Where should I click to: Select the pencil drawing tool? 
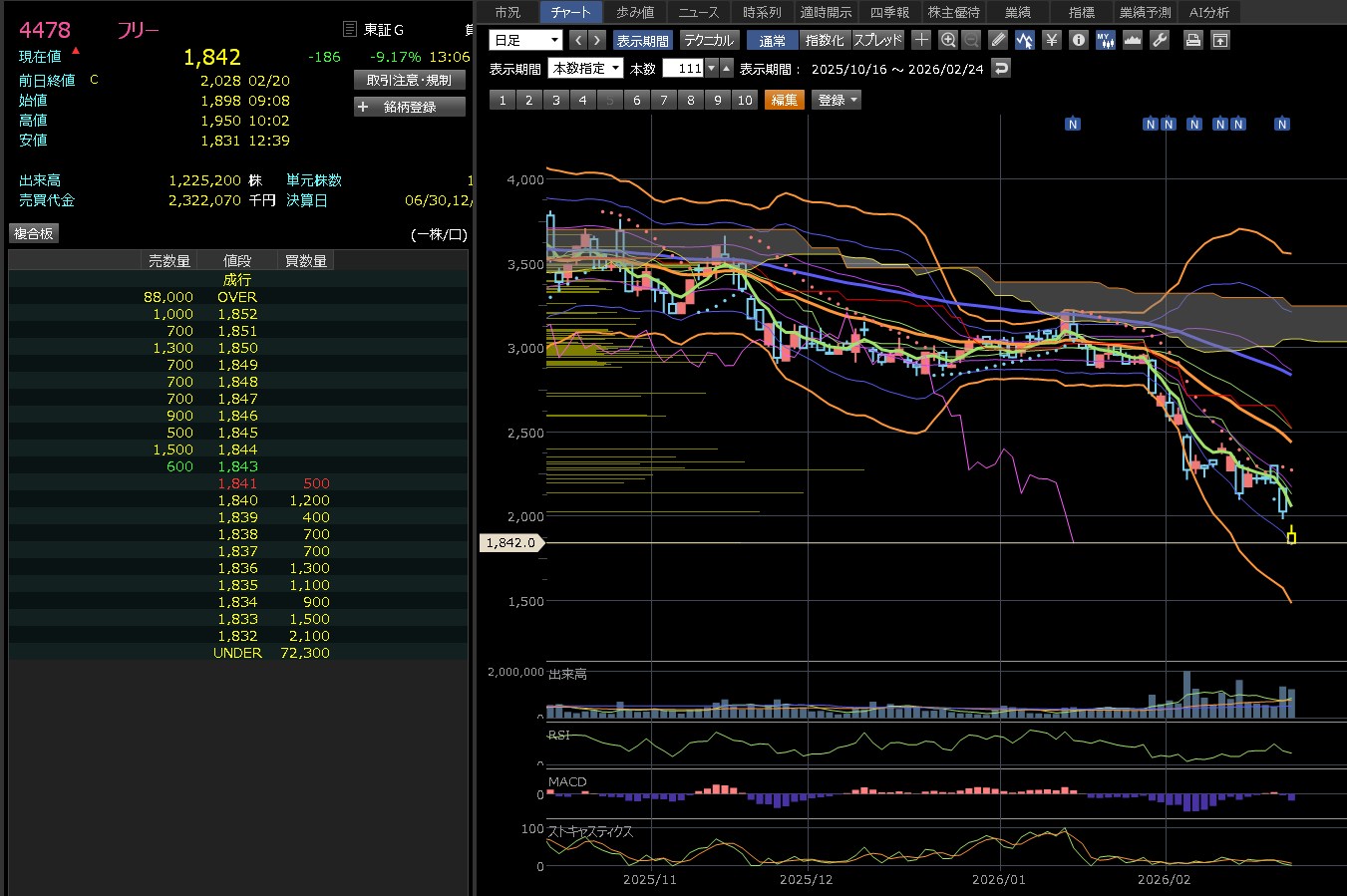coord(998,40)
